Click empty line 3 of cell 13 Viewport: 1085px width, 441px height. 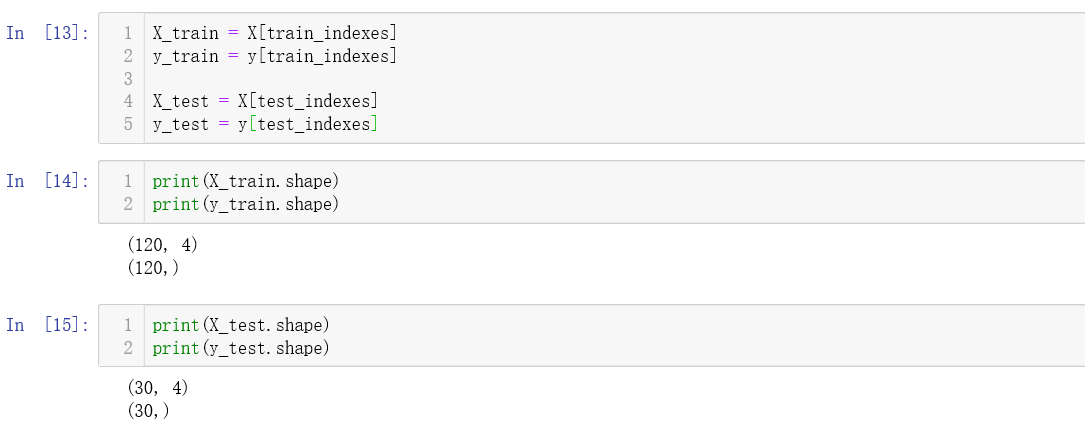[400, 78]
